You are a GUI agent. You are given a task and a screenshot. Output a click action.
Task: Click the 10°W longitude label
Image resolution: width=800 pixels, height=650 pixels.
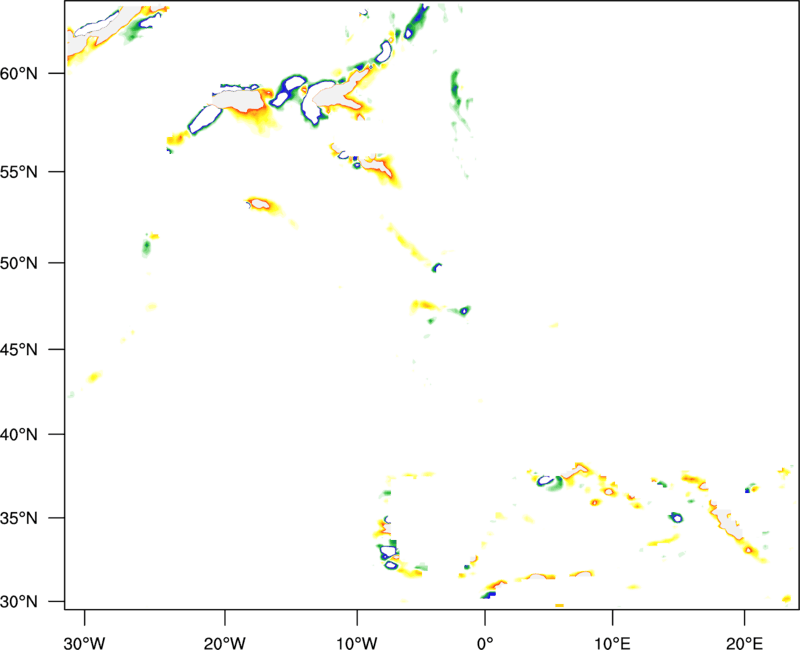(x=357, y=643)
